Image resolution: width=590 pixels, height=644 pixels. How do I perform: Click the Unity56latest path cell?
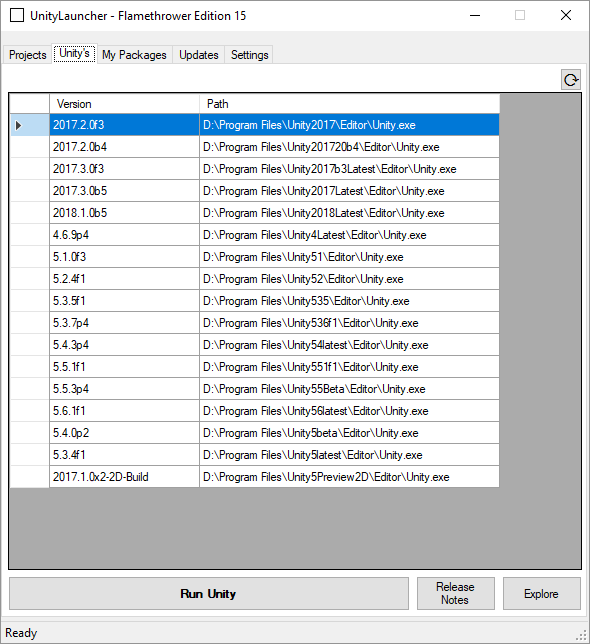point(349,411)
